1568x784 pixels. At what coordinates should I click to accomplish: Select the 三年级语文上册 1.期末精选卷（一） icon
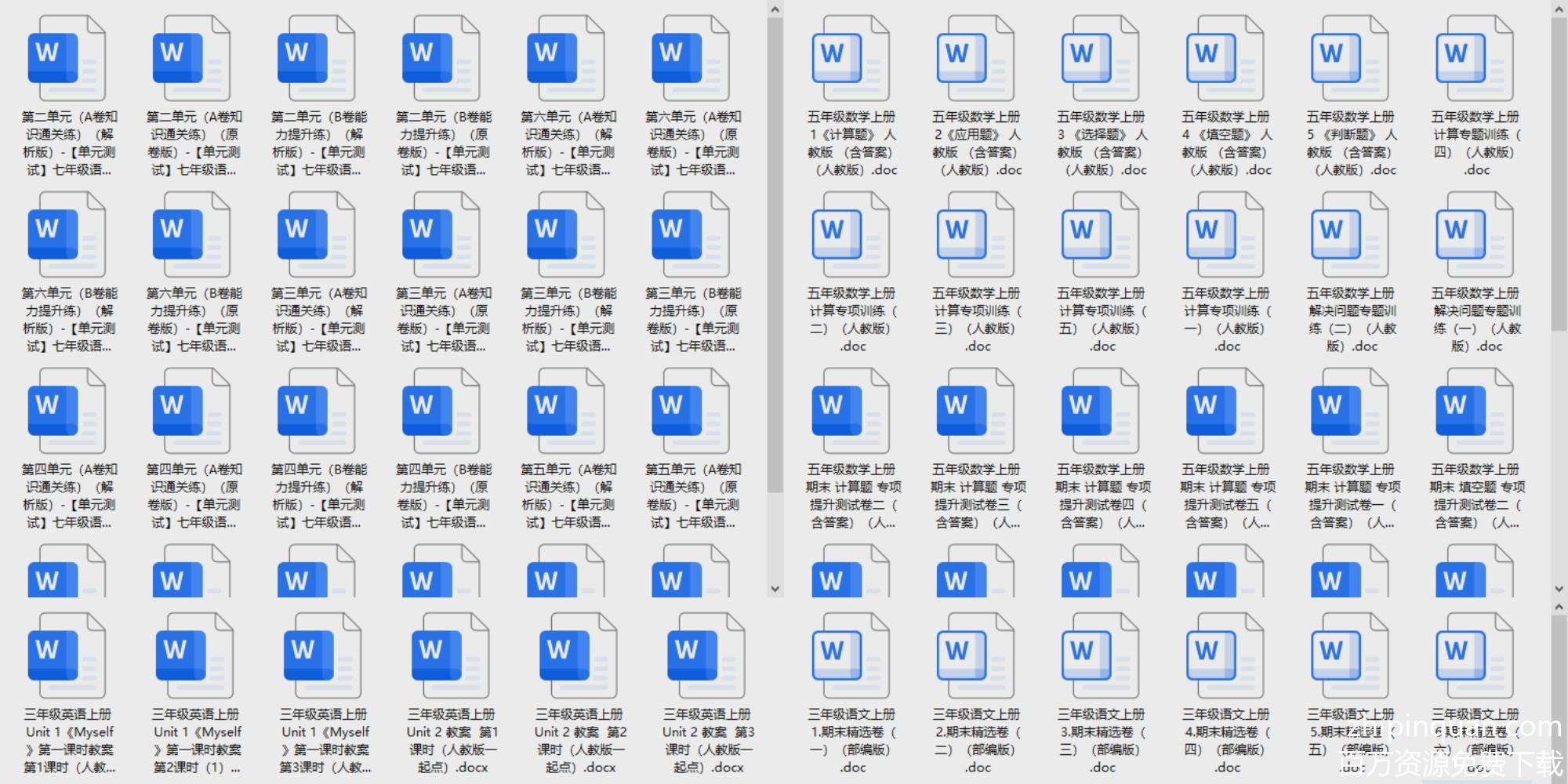point(851,655)
